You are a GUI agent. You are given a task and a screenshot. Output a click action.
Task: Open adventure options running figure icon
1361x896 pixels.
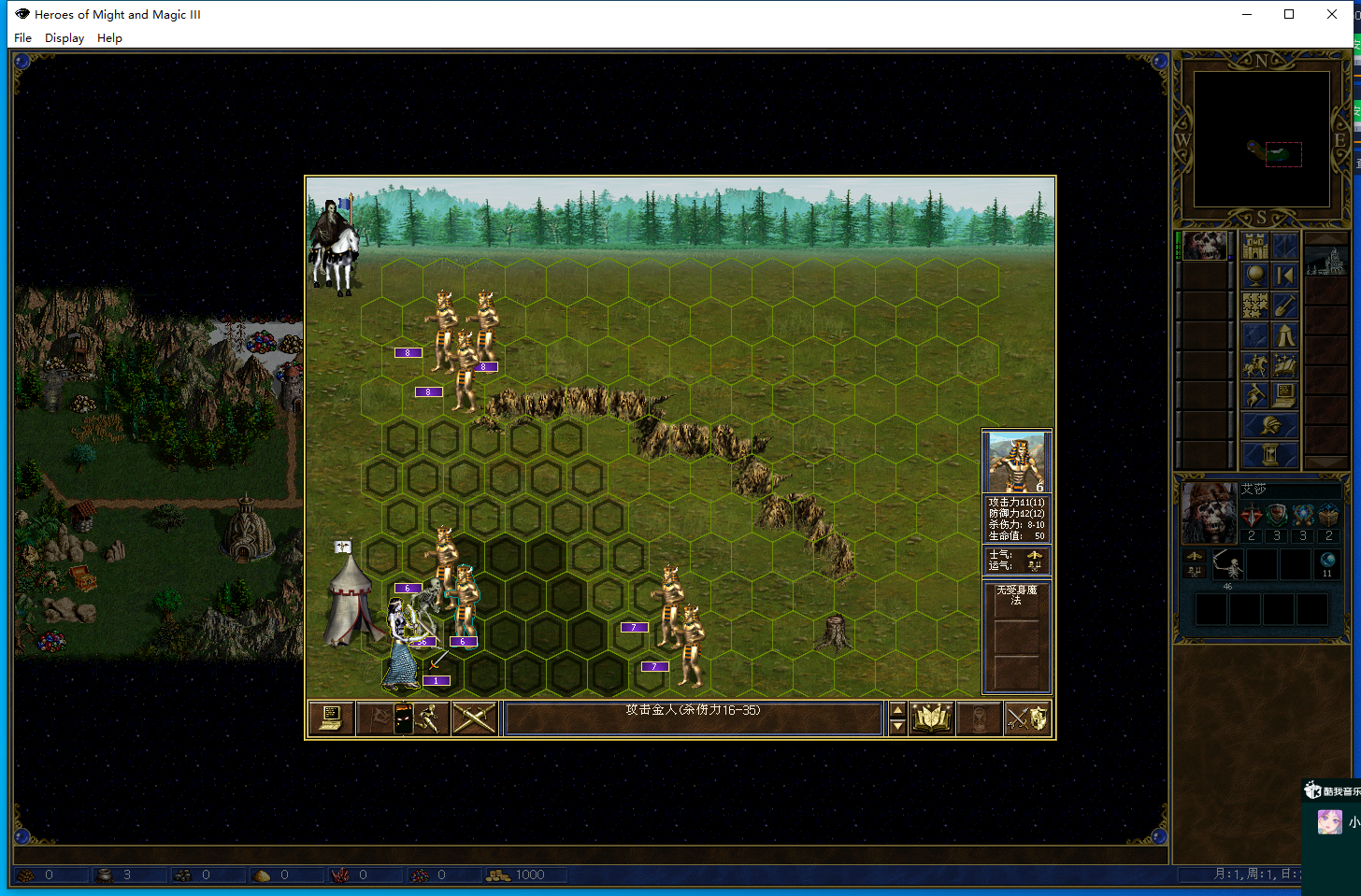click(1255, 395)
